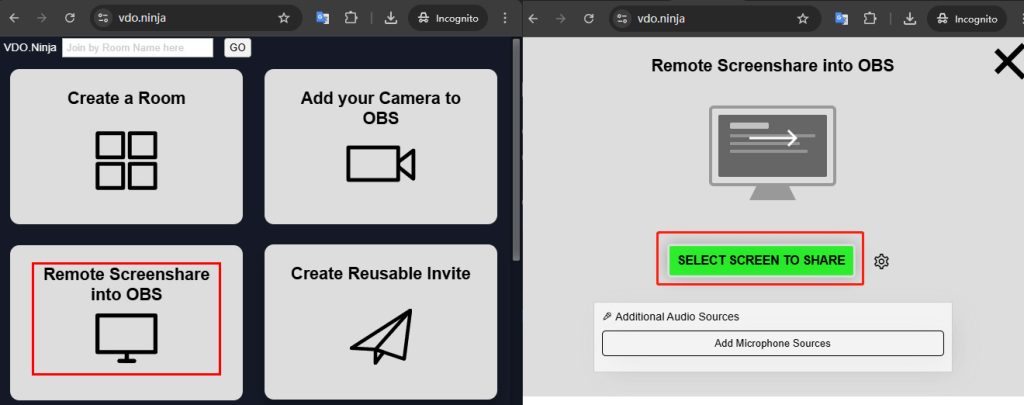The width and height of the screenshot is (1024, 405).
Task: Open downloads icon in left browser
Action: [391, 18]
